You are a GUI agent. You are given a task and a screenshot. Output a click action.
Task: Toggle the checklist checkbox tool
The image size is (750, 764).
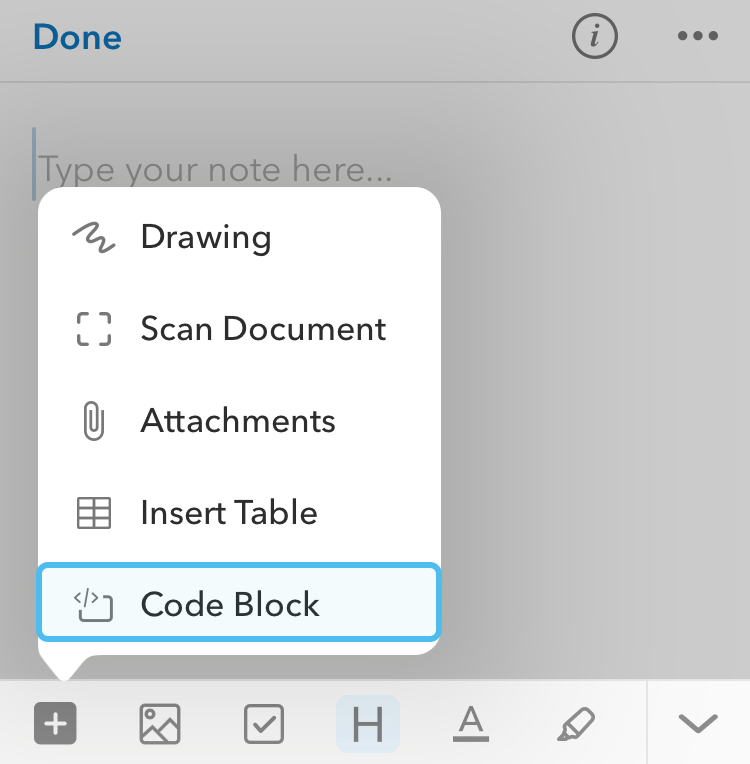264,723
